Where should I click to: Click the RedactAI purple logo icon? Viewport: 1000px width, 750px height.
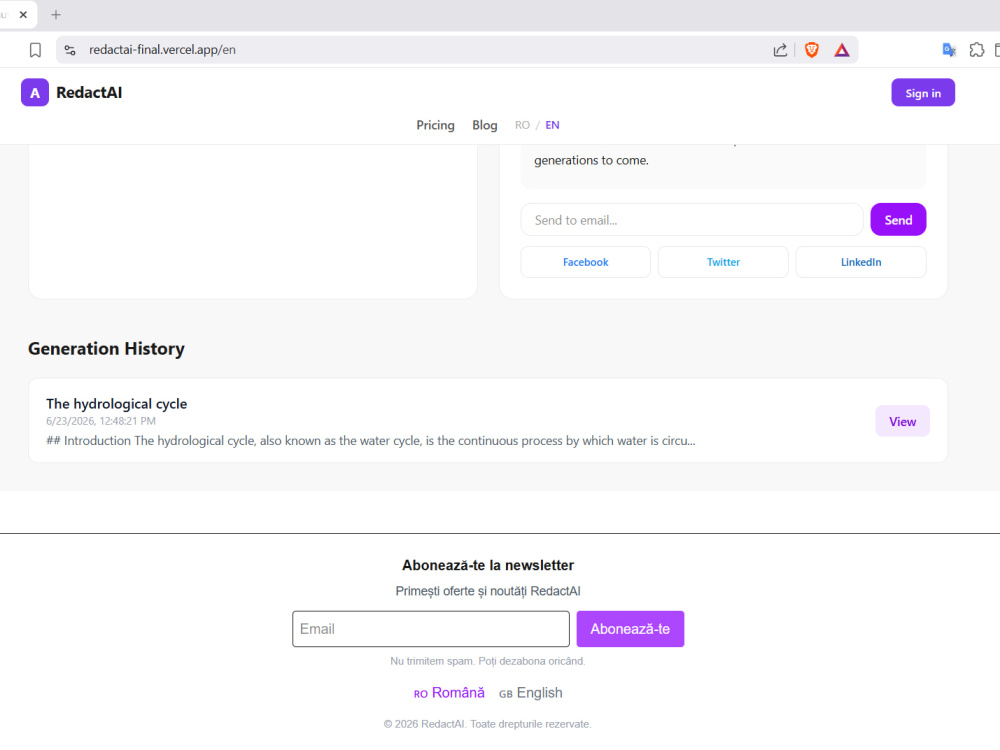coord(35,92)
